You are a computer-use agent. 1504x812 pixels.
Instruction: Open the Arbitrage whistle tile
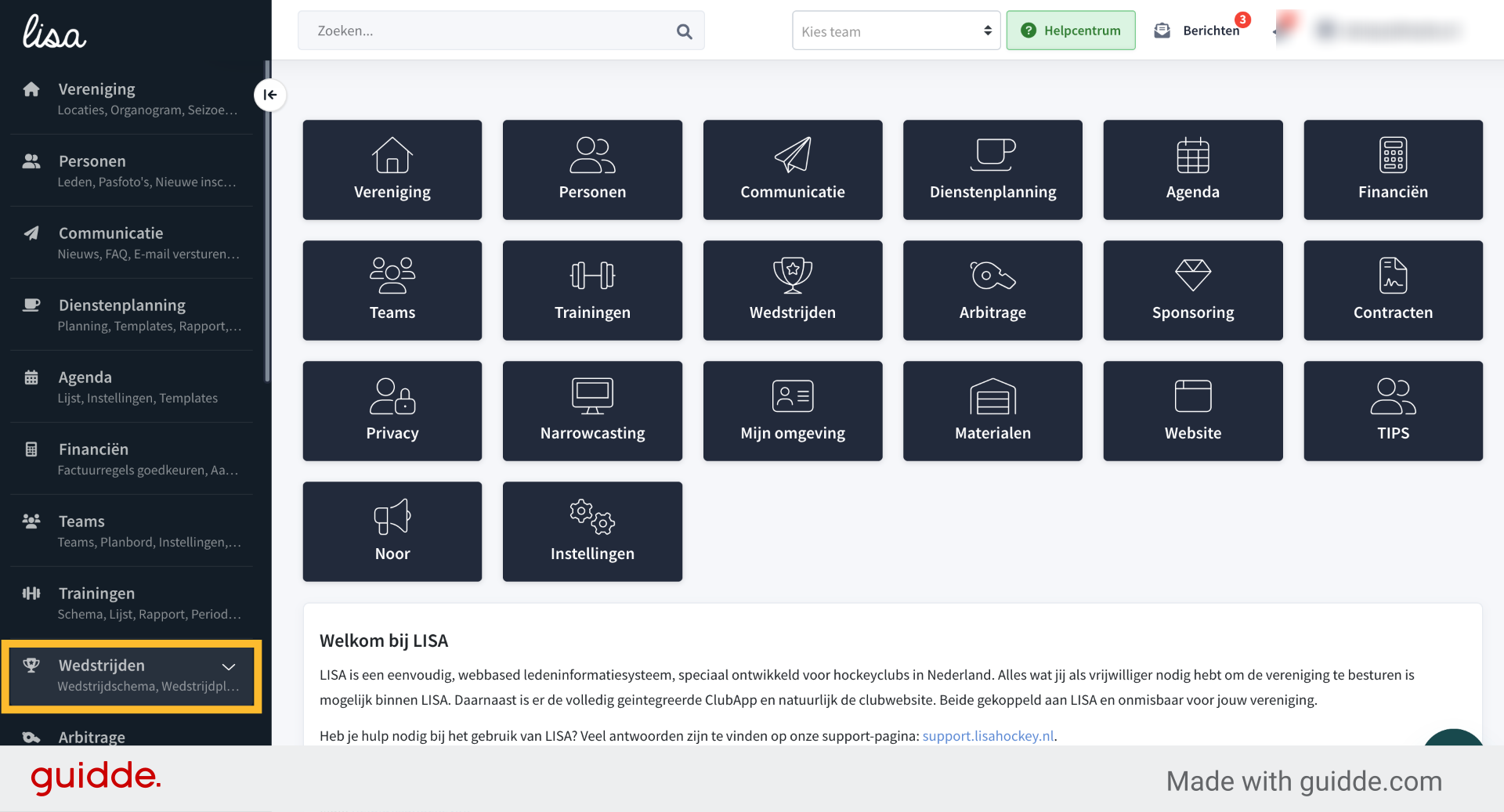992,291
